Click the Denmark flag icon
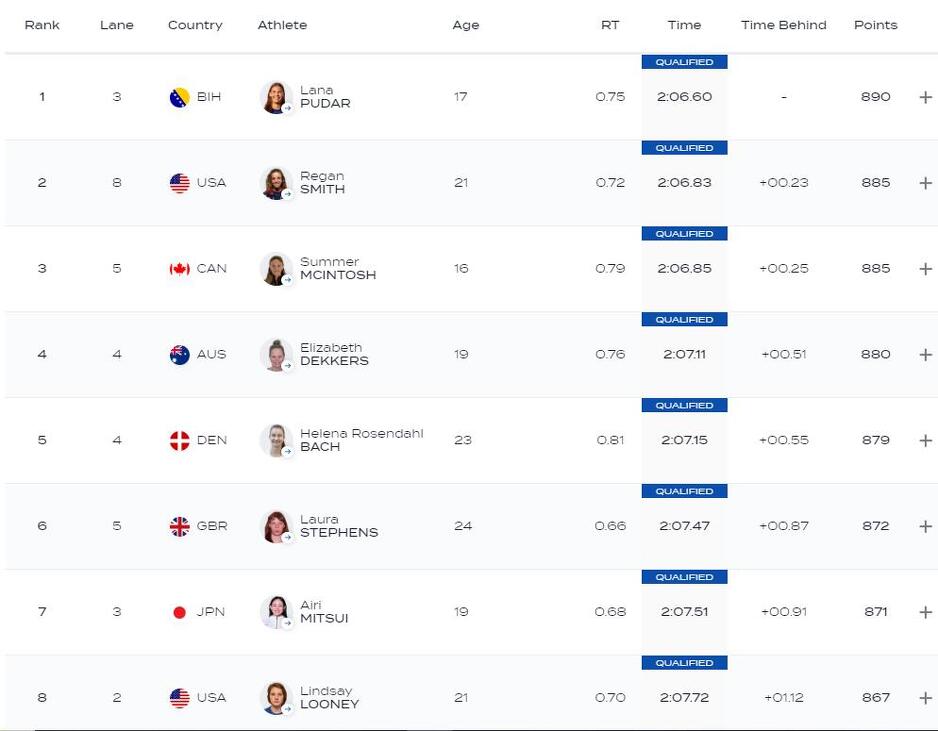The image size is (938, 731). pos(180,441)
